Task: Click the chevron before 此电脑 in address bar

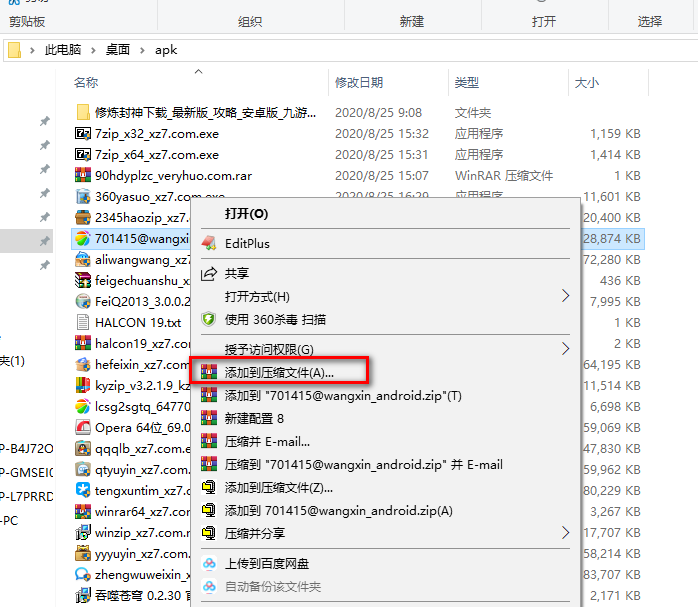Action: coord(32,50)
